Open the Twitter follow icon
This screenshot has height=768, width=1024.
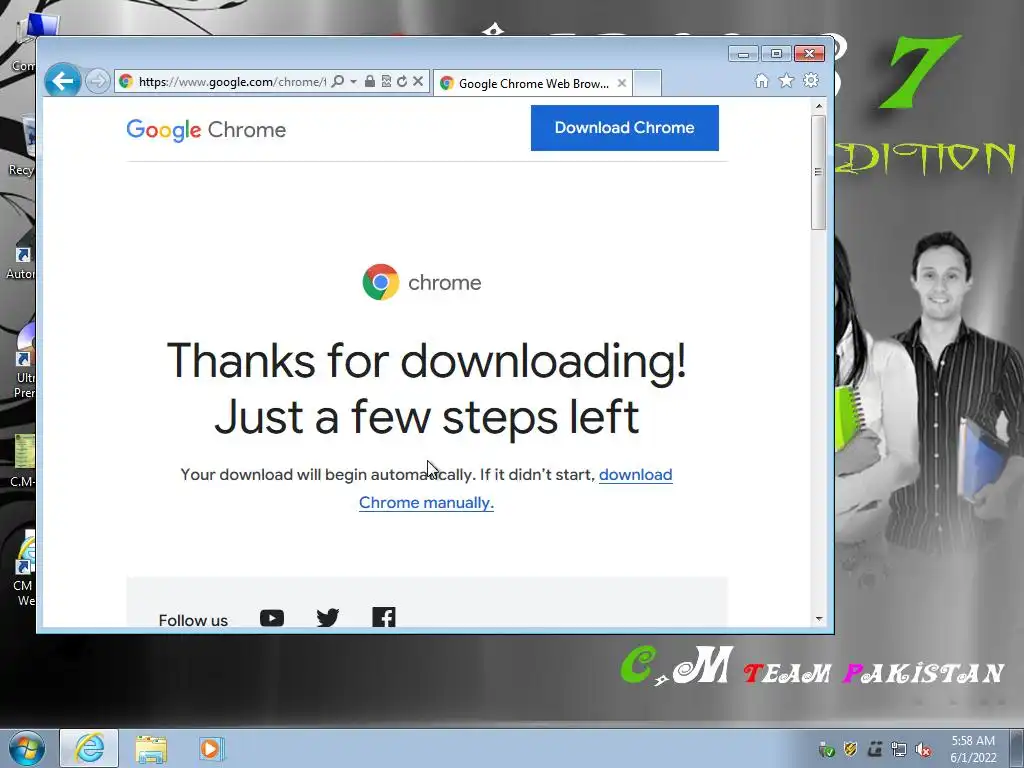pos(328,618)
